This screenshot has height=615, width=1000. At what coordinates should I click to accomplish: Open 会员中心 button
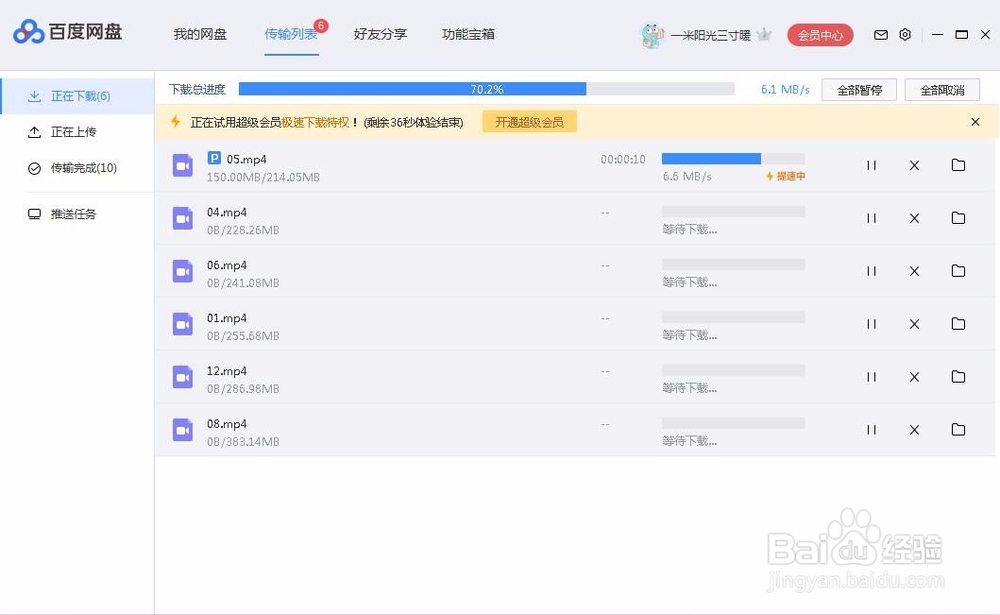[x=820, y=35]
